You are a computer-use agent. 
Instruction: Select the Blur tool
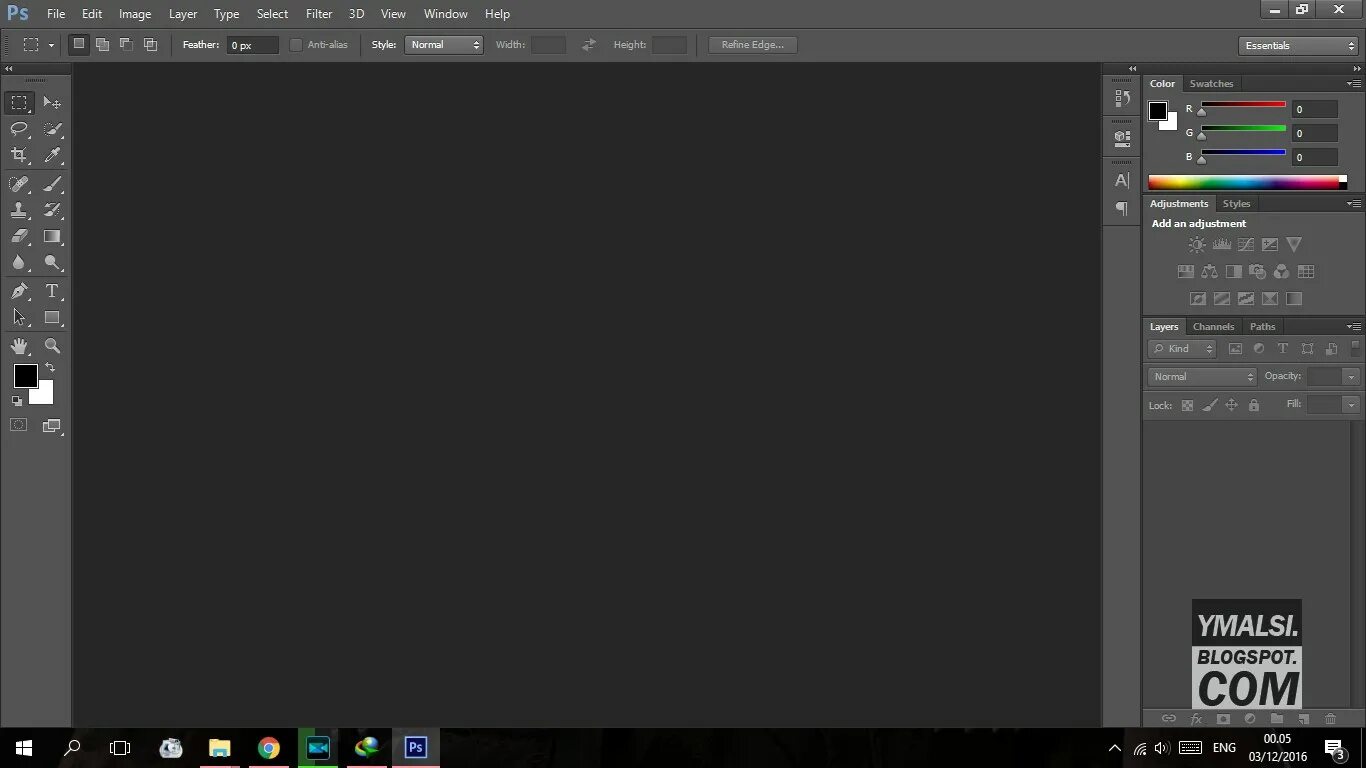[19, 262]
